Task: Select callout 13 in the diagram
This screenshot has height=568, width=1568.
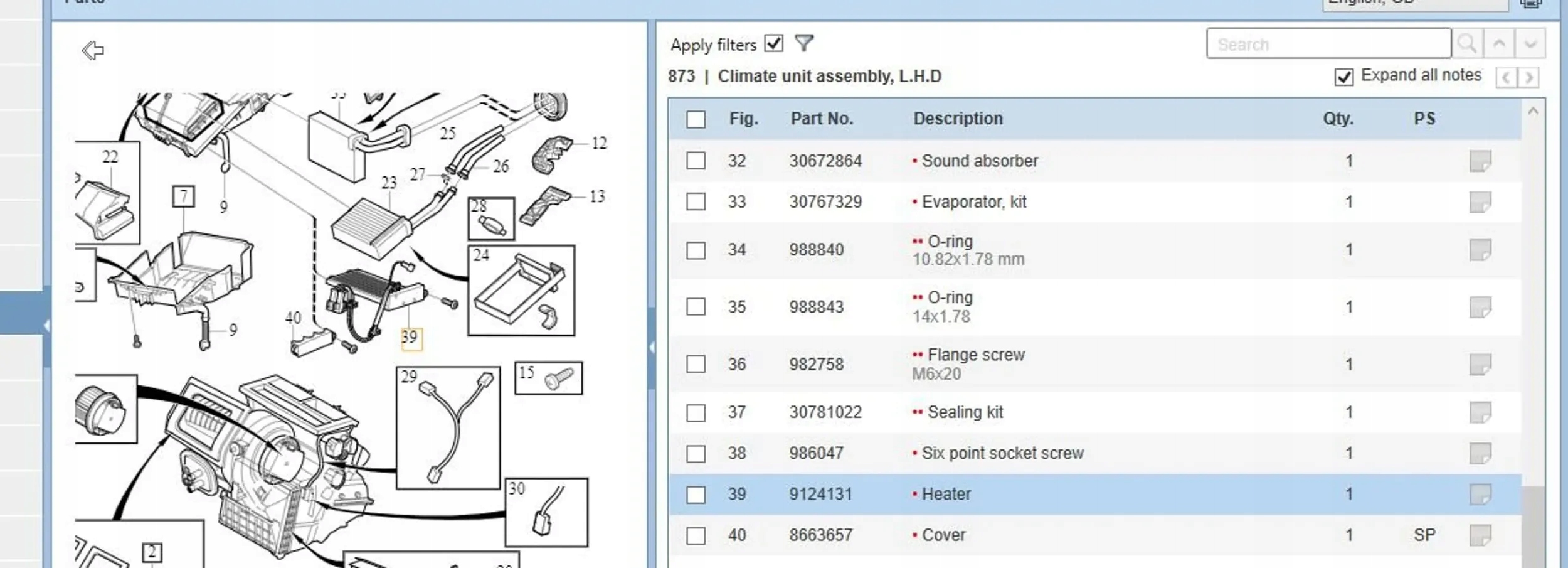Action: [x=597, y=196]
